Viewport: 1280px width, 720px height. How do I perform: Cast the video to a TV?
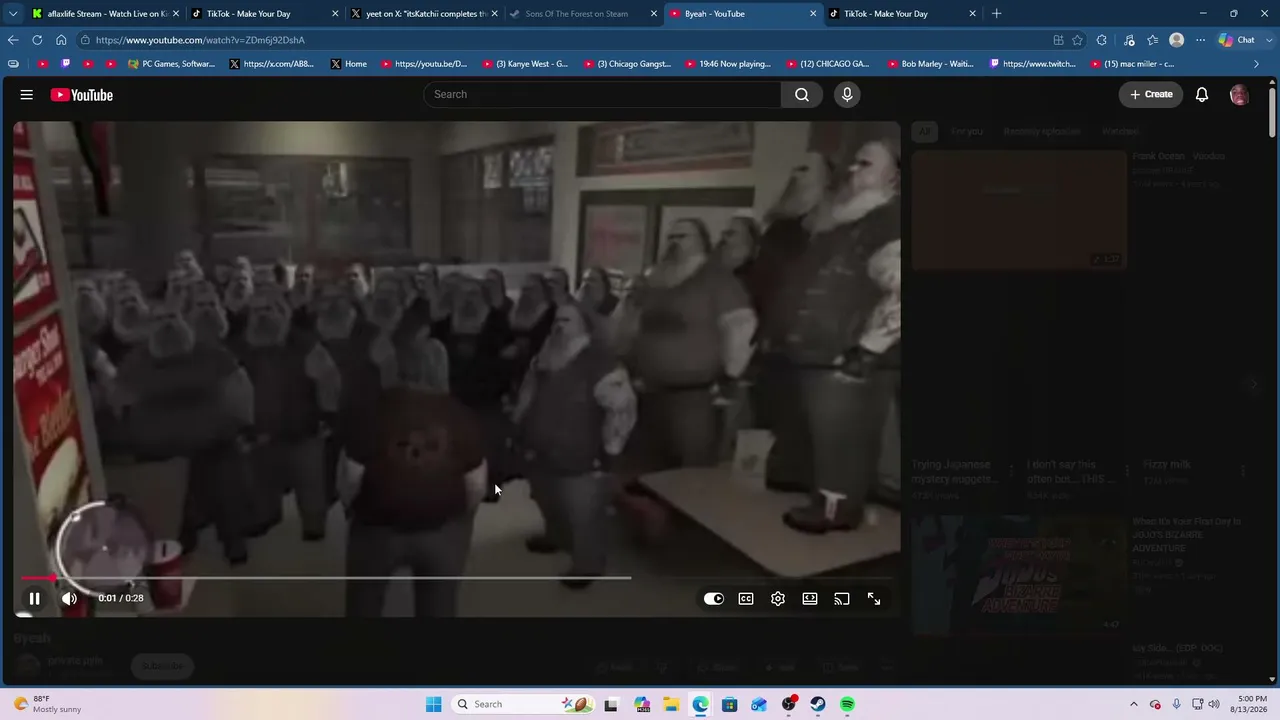pos(842,598)
